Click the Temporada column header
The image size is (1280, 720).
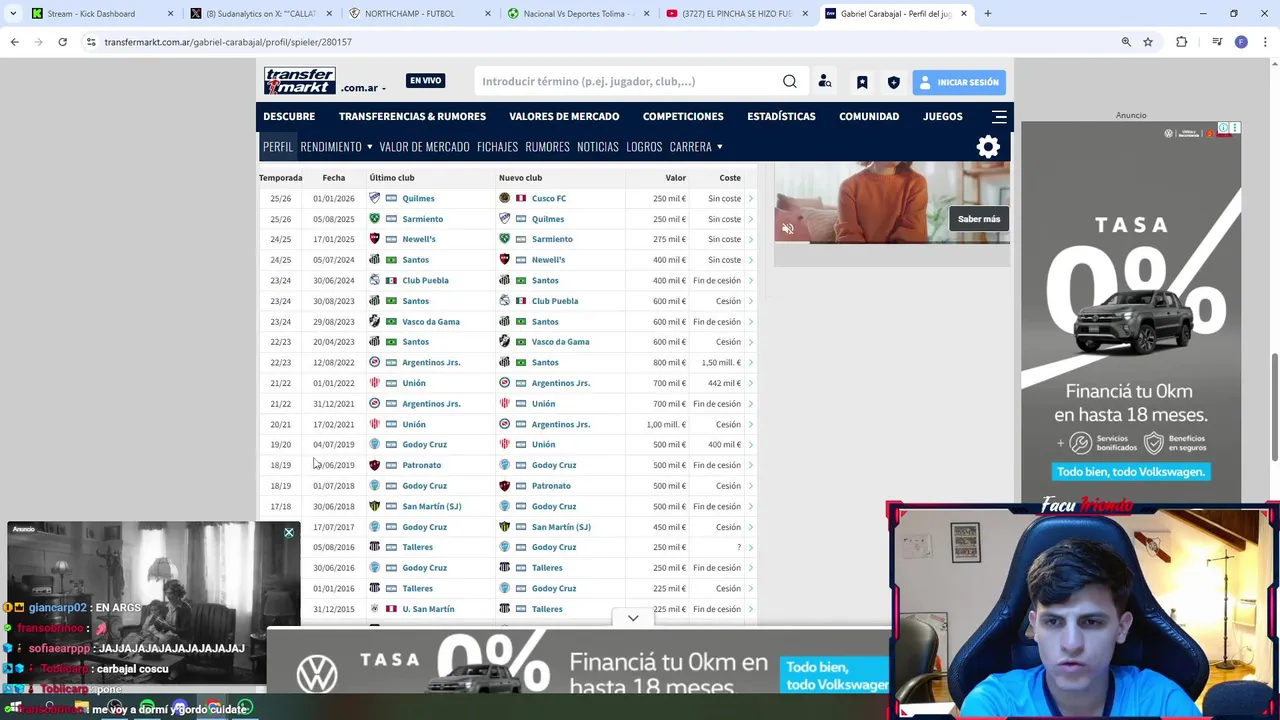(281, 178)
